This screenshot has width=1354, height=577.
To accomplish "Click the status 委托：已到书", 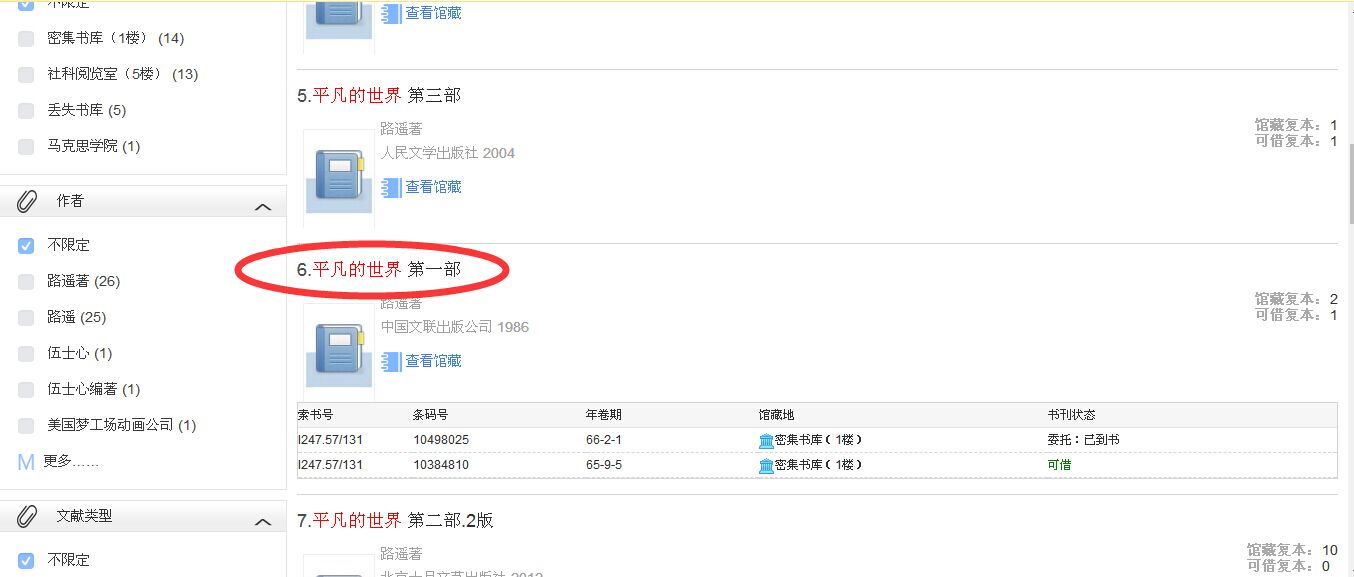I will point(1083,440).
